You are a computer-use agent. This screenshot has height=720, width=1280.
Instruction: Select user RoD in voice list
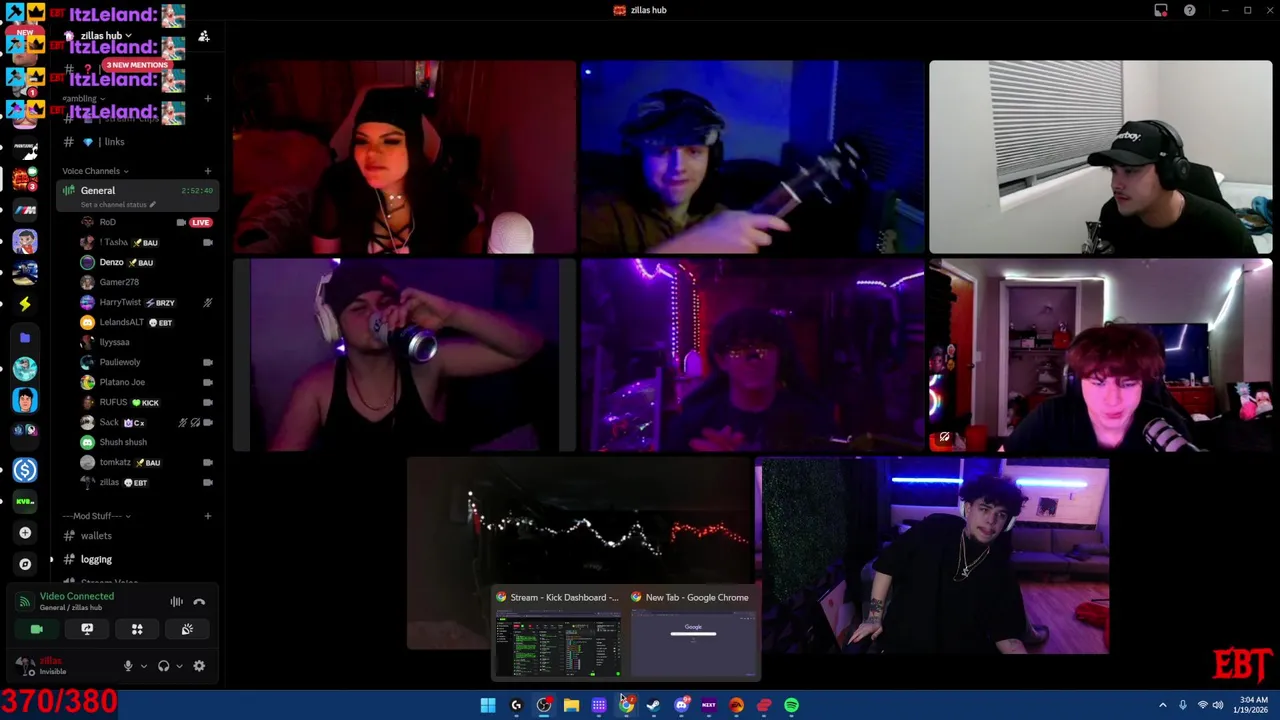[107, 222]
